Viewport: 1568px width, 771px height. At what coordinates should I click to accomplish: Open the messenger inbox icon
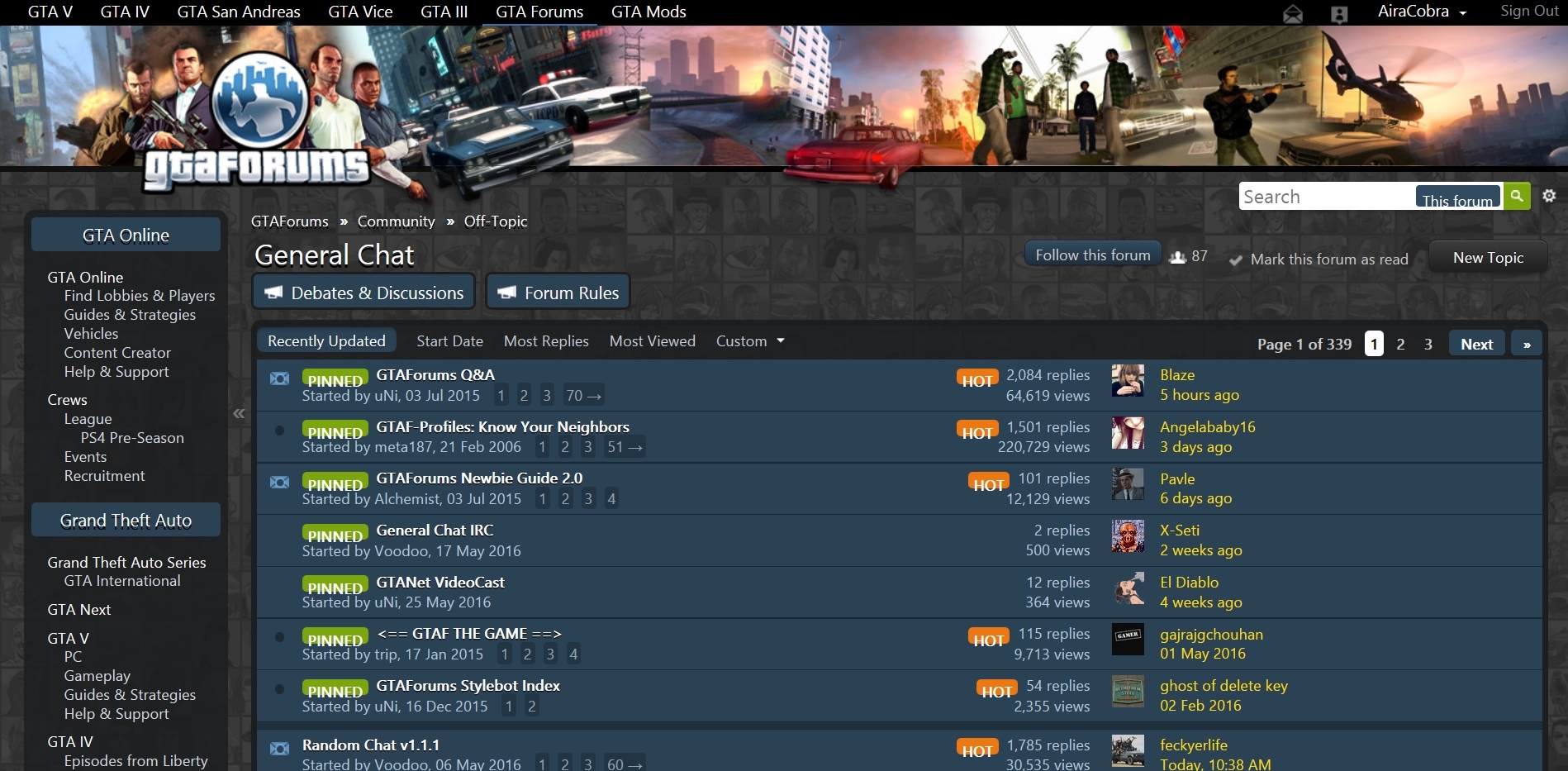(1293, 14)
